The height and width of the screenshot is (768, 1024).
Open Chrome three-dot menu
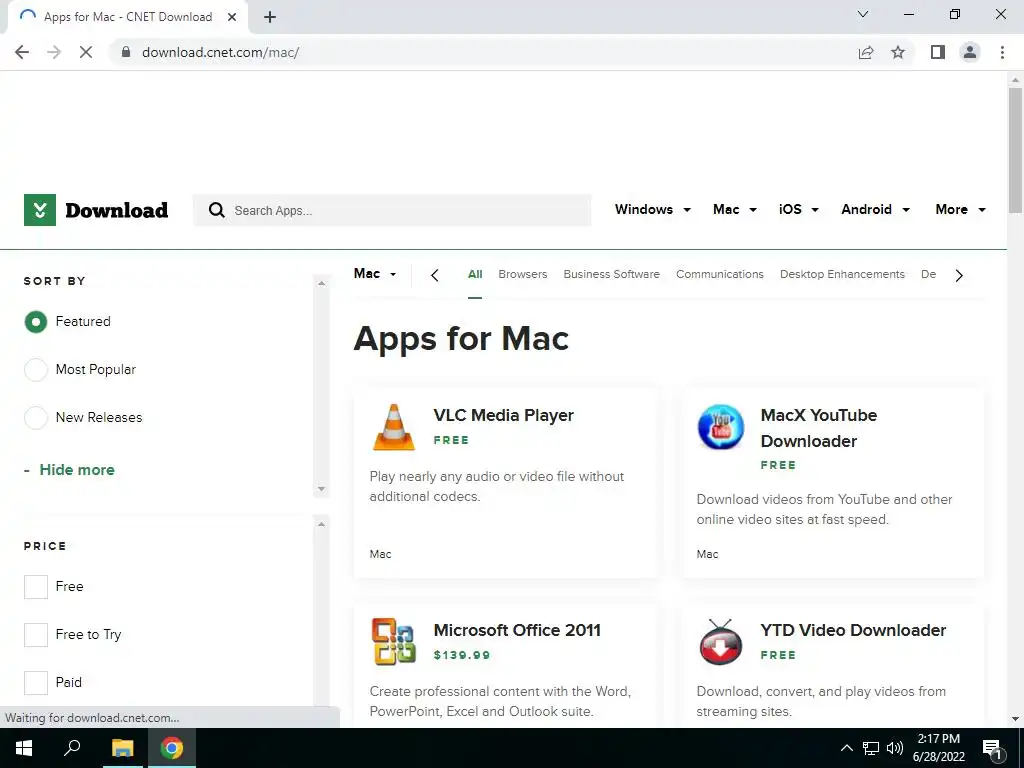coord(1002,52)
